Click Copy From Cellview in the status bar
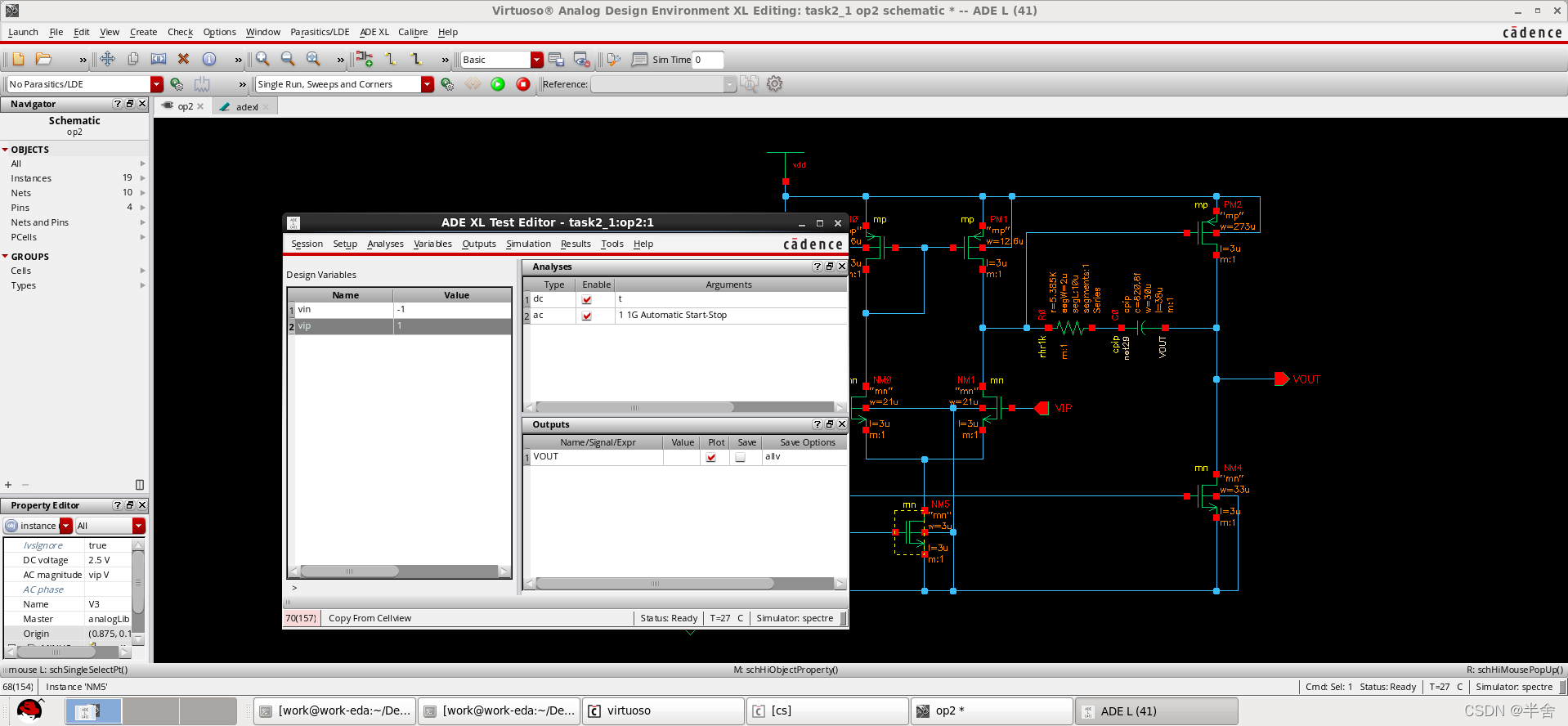The height and width of the screenshot is (726, 1568). click(370, 618)
